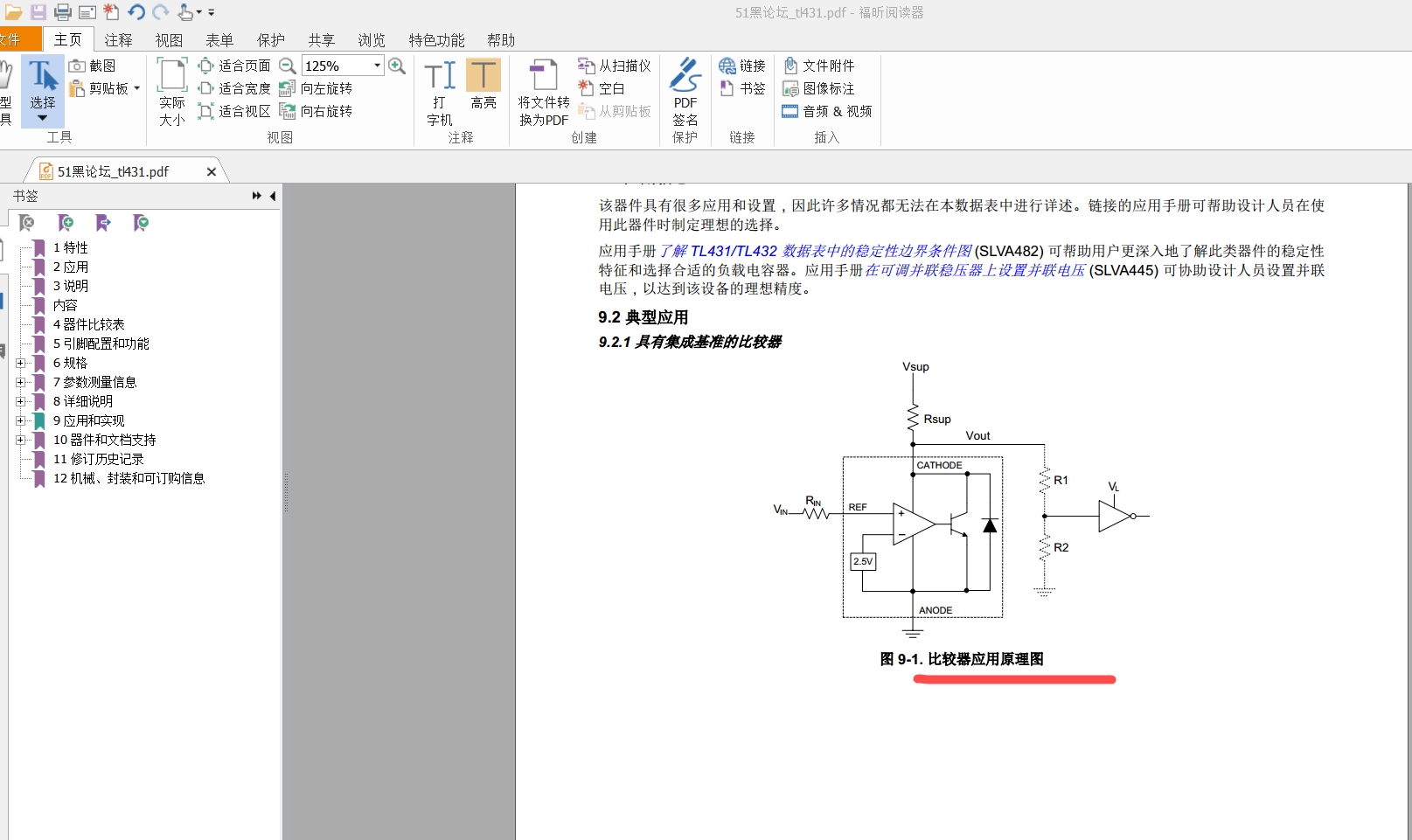1412x840 pixels.
Task: Switch to the 表单 ribbon tab
Action: pyautogui.click(x=219, y=40)
